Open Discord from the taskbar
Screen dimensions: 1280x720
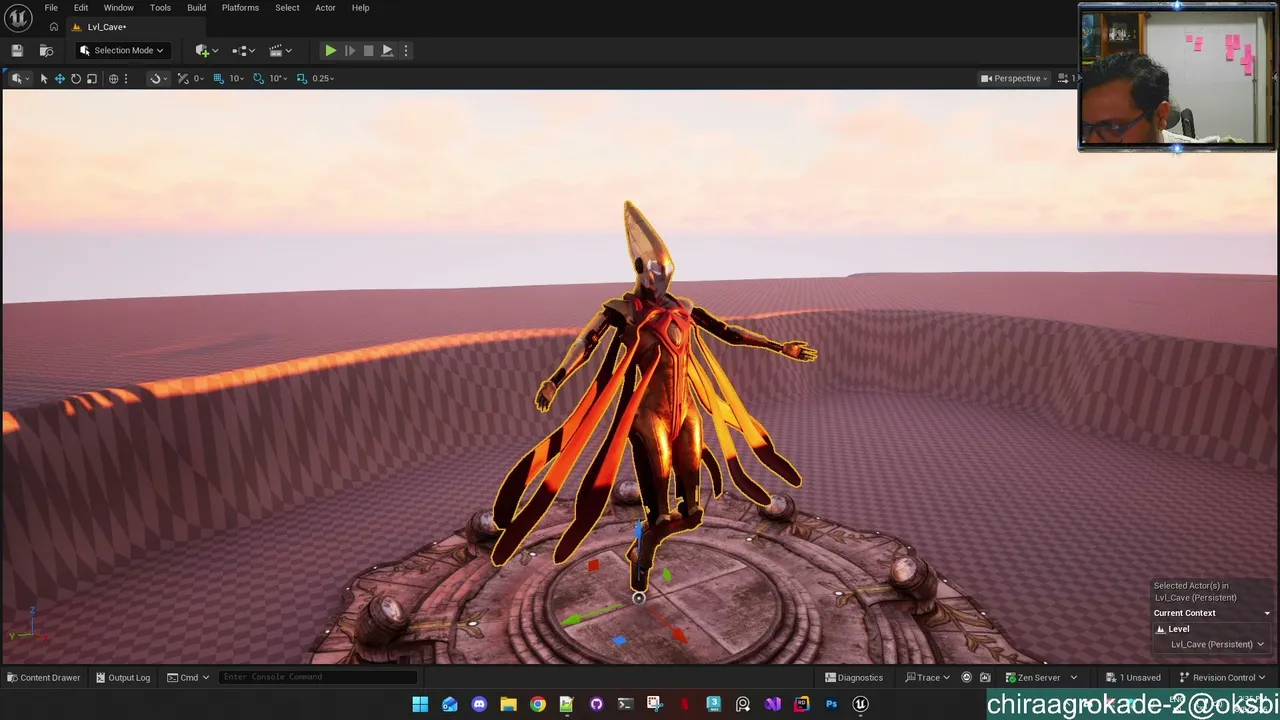pos(479,704)
